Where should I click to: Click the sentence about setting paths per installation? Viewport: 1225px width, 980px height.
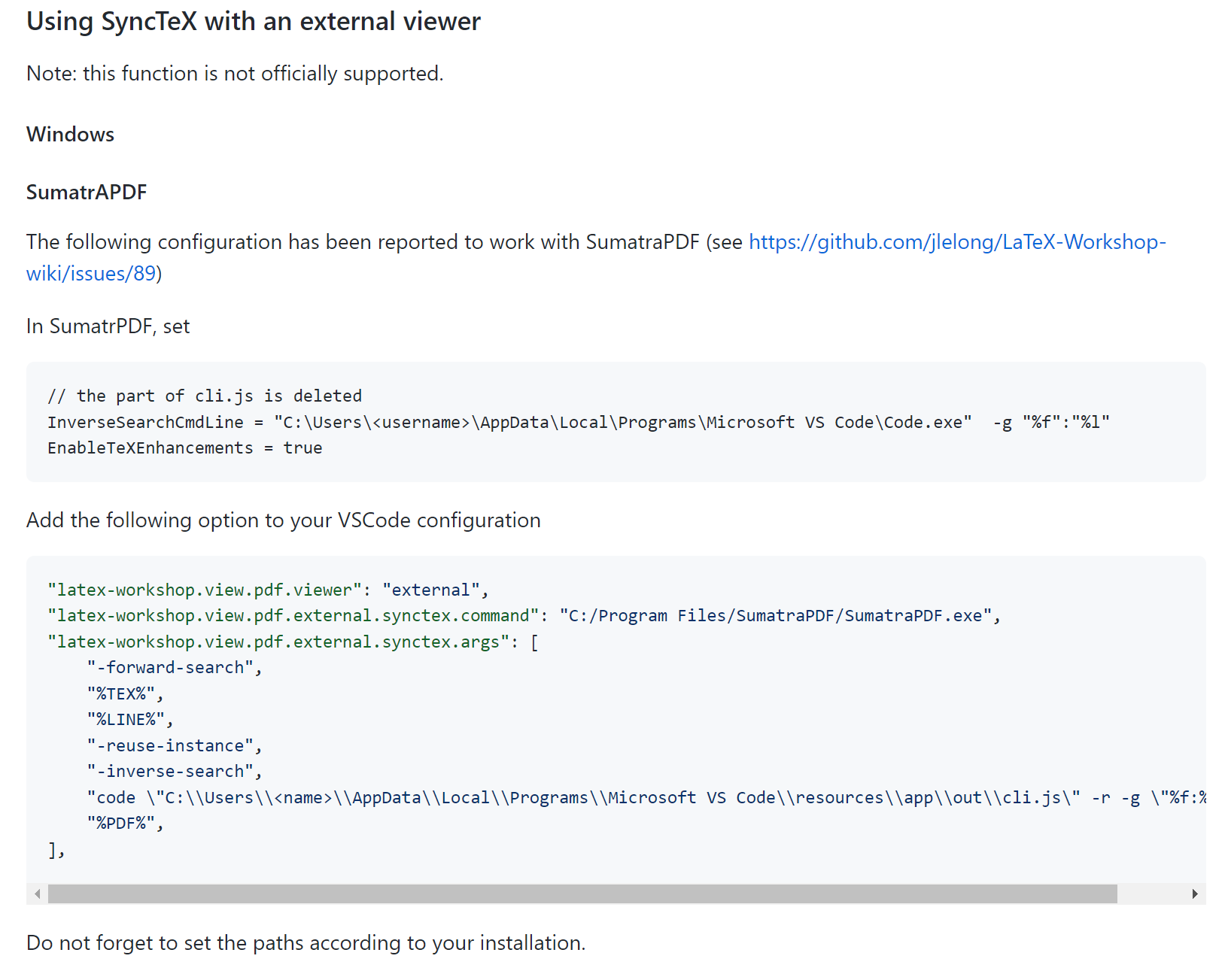coord(305,942)
